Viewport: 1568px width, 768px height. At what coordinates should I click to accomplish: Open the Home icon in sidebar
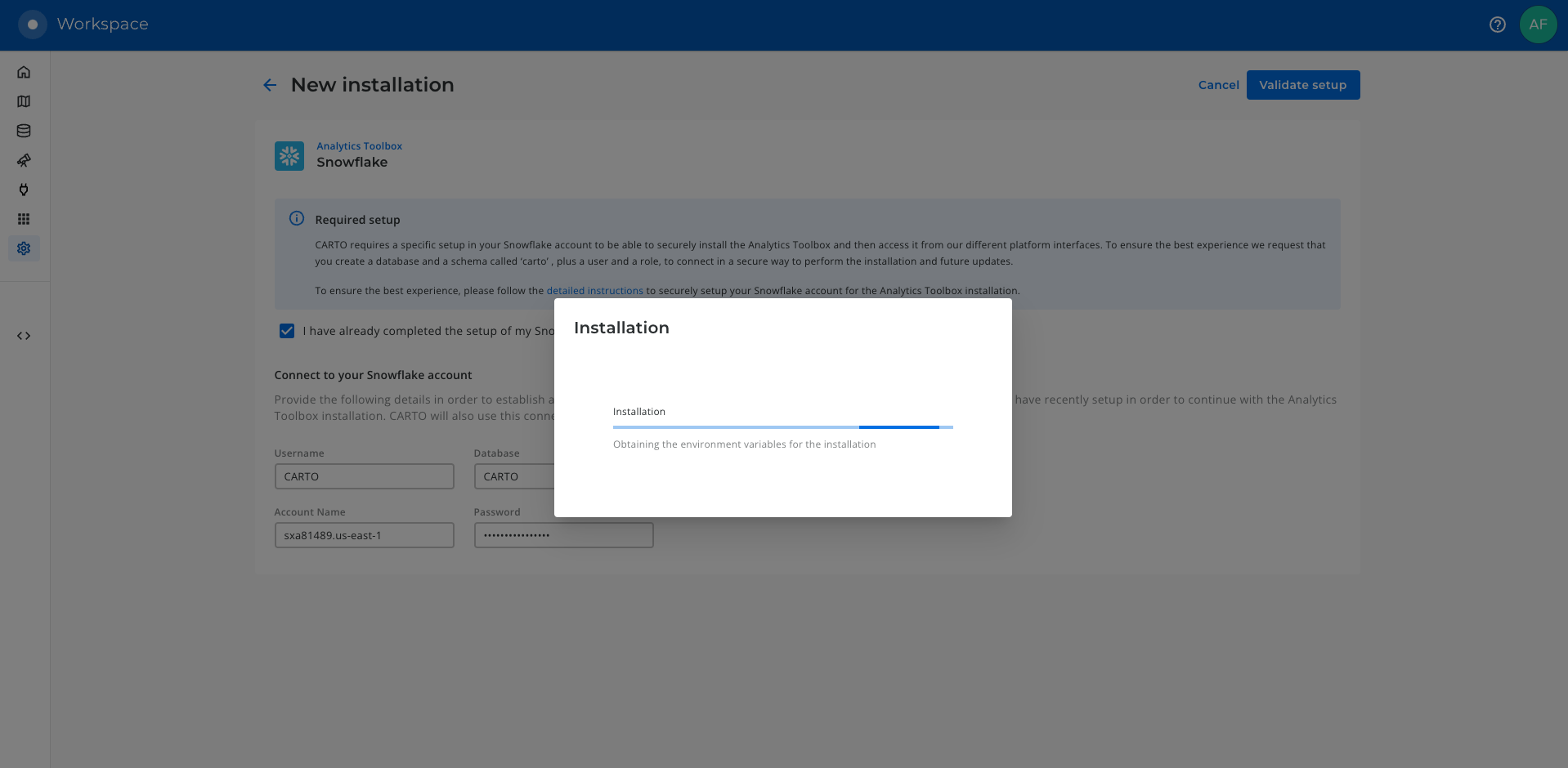click(x=24, y=72)
